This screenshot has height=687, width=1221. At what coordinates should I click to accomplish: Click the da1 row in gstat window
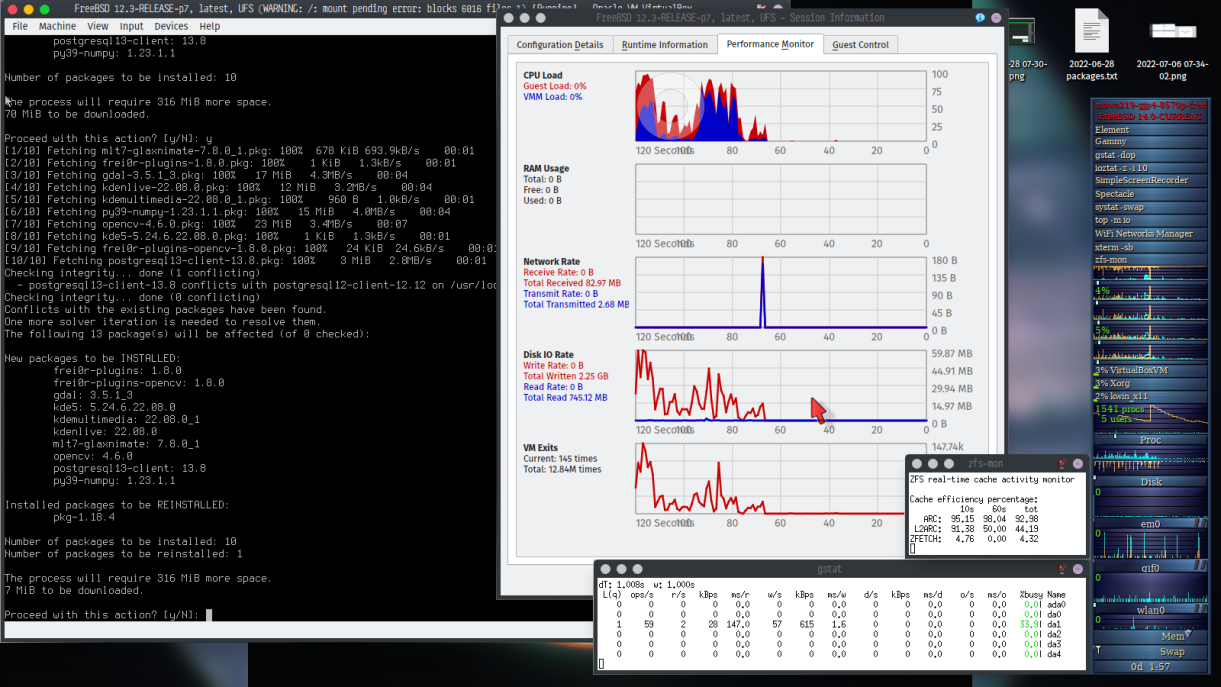(x=835, y=624)
